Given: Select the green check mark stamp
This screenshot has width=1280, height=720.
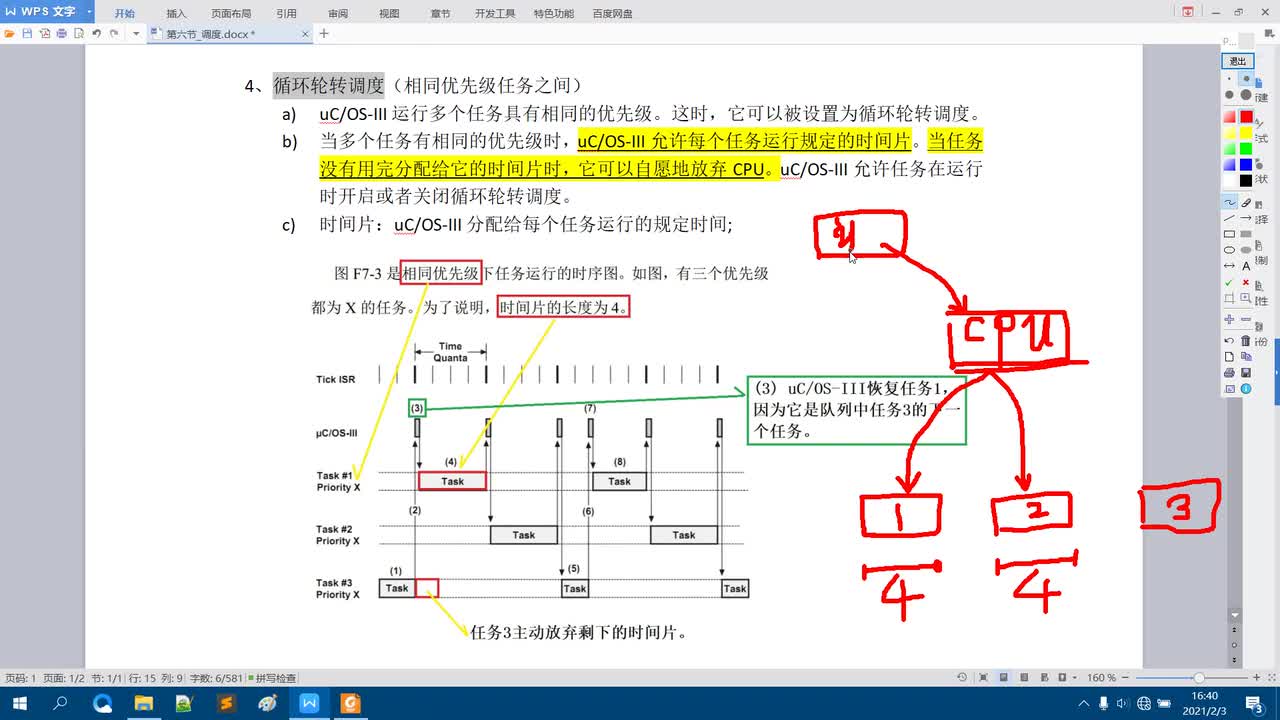Looking at the screenshot, I should tap(1229, 283).
